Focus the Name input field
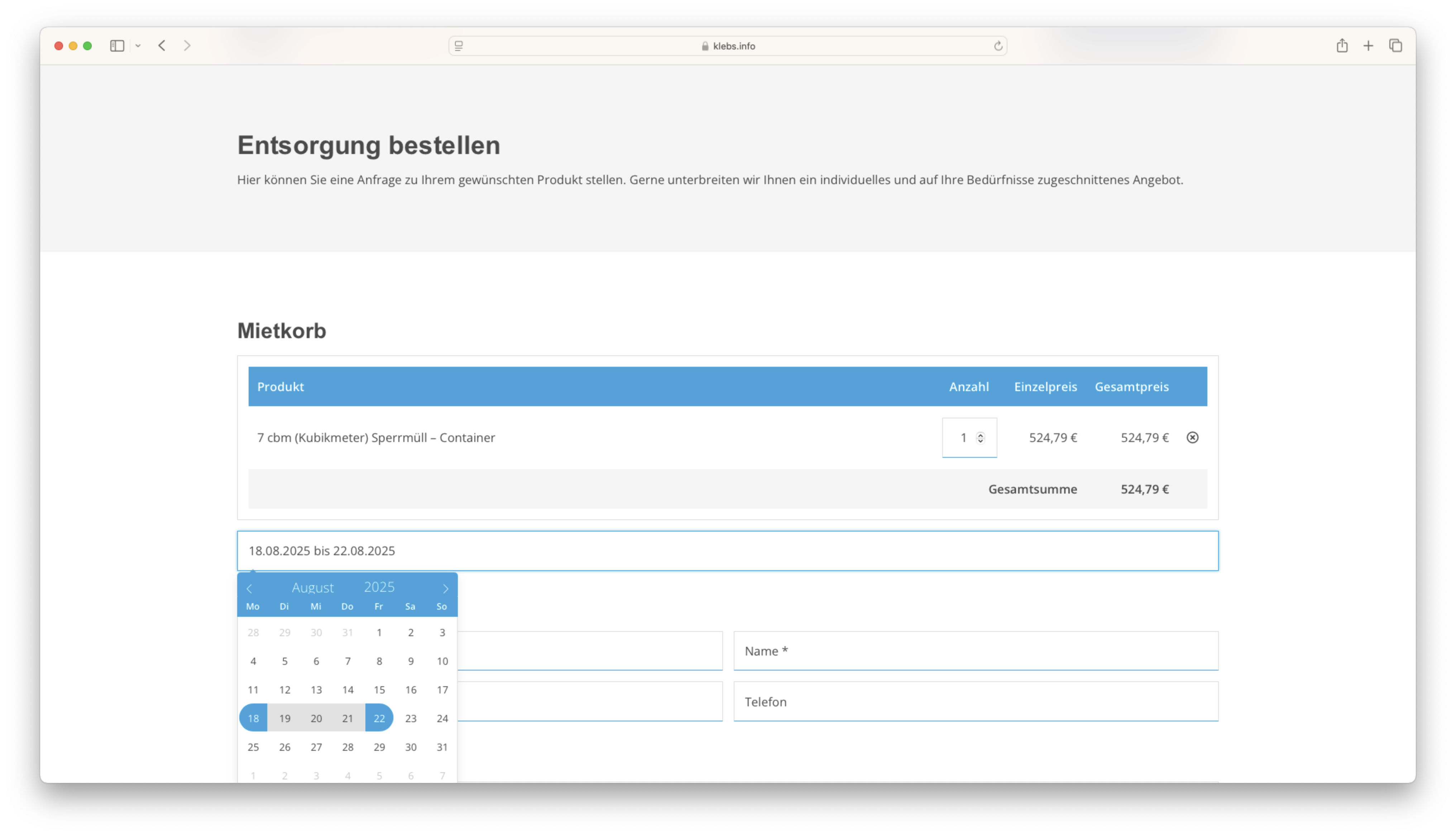Viewport: 1456px width, 836px height. click(976, 651)
